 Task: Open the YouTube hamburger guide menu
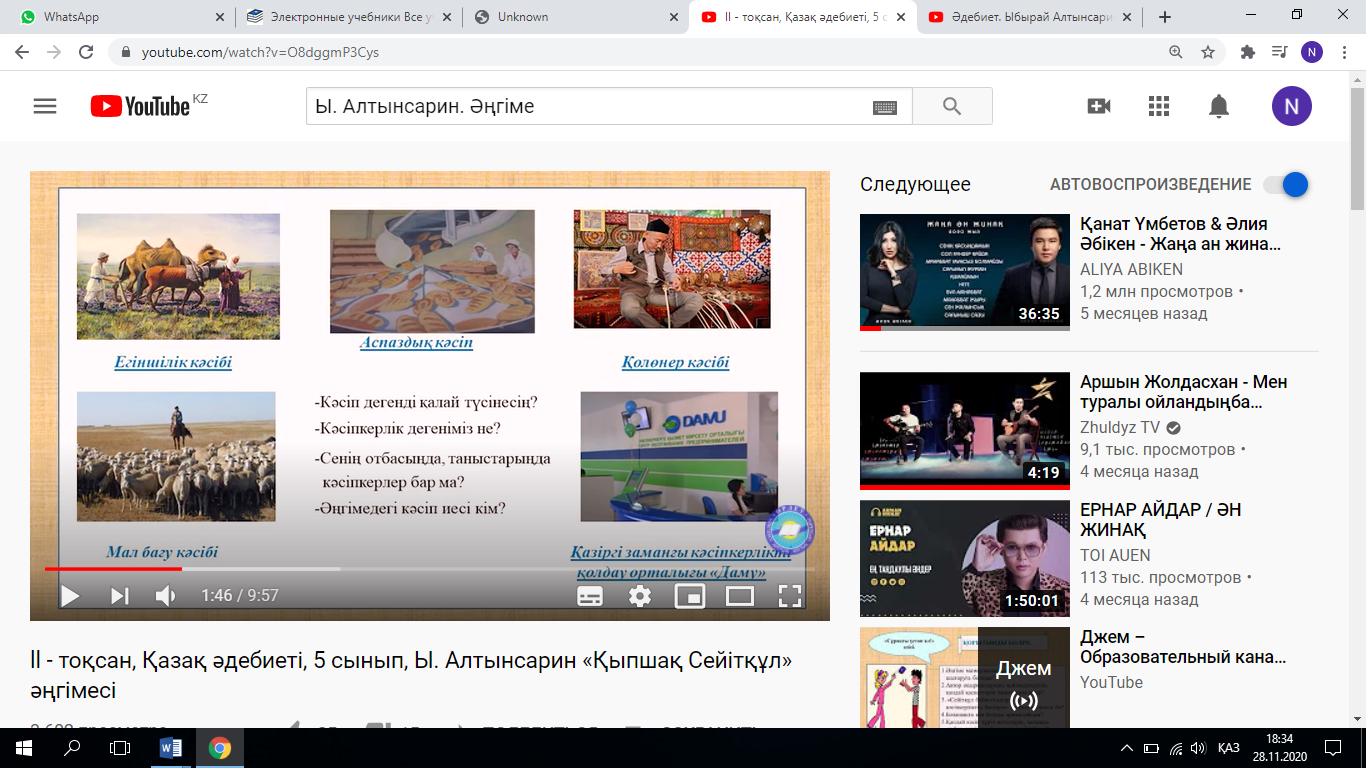click(x=45, y=106)
